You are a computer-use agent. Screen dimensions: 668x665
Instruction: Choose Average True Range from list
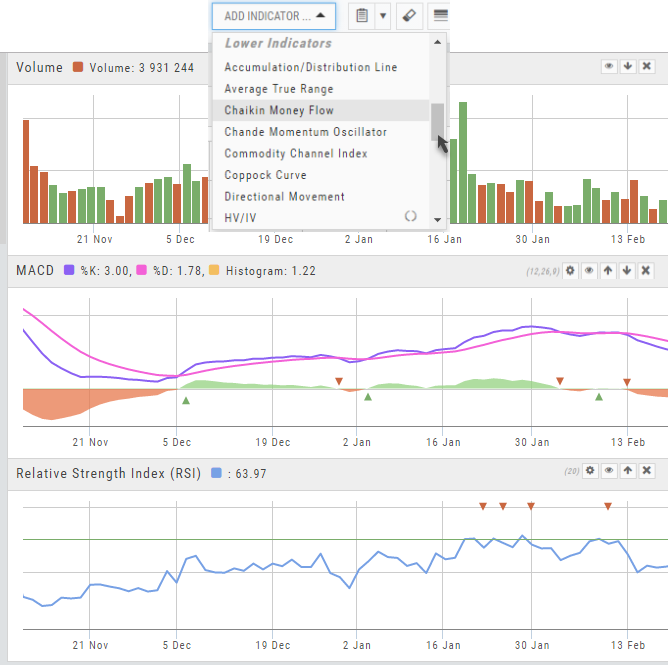279,89
